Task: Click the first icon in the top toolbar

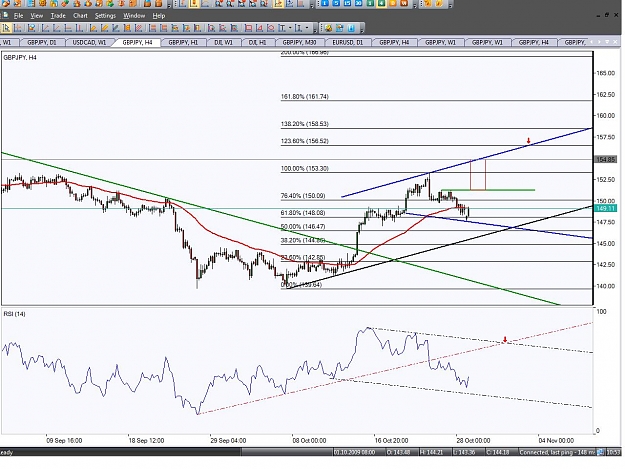Action: [x=6, y=3]
